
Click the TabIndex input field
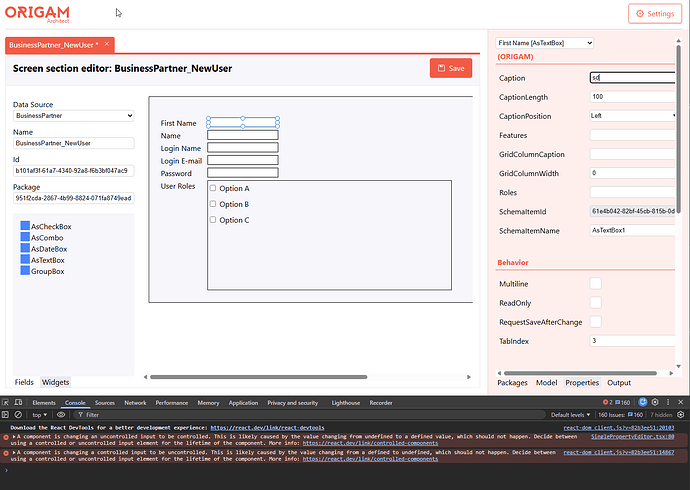(632, 341)
